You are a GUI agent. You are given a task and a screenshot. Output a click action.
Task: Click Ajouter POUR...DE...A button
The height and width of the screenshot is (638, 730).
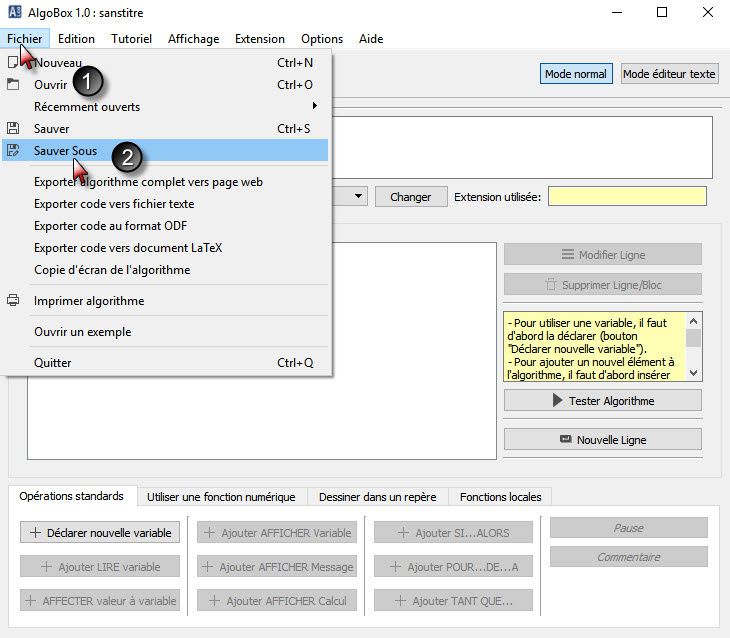point(453,566)
